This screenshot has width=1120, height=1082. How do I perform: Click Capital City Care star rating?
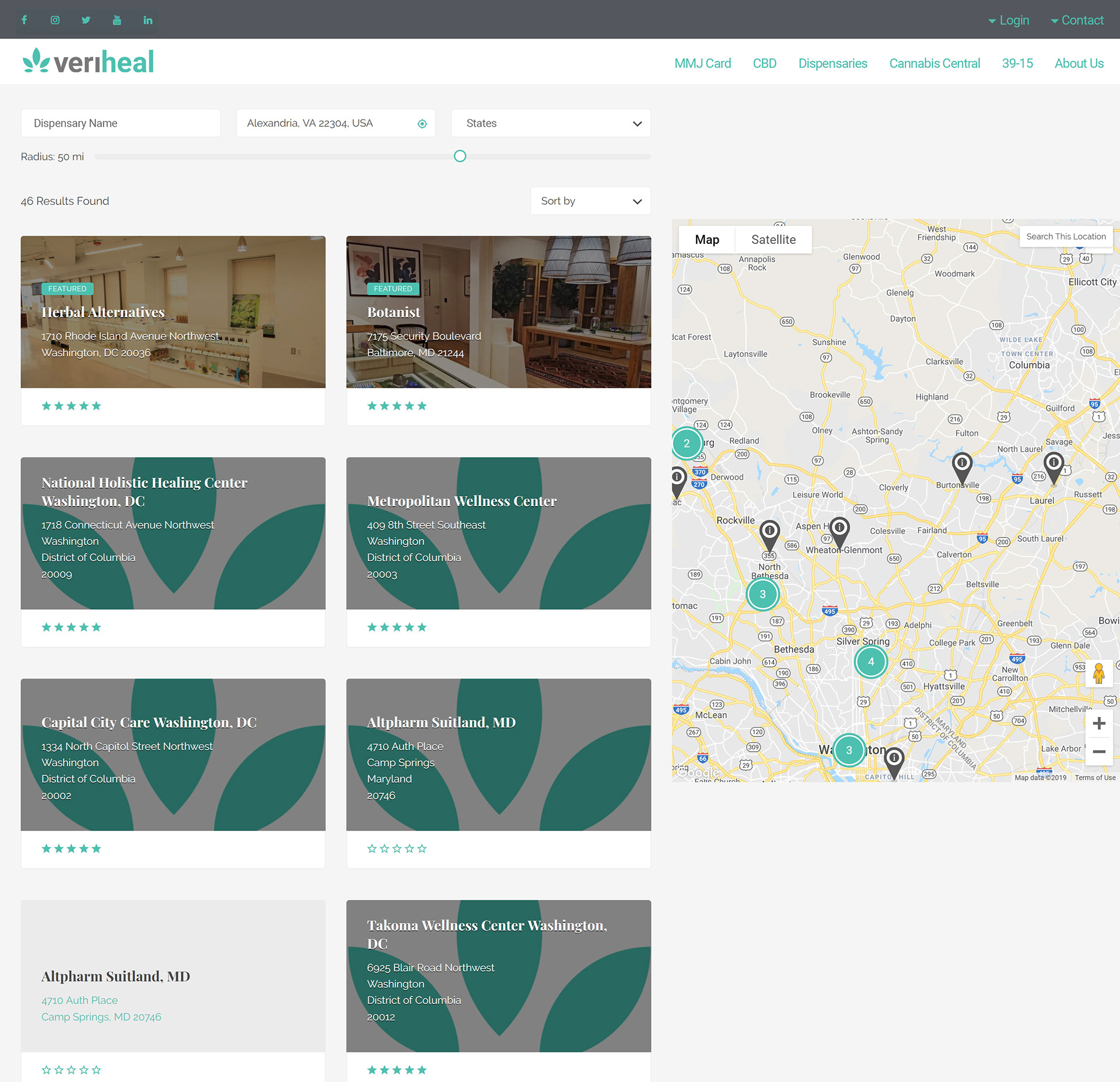click(x=71, y=849)
